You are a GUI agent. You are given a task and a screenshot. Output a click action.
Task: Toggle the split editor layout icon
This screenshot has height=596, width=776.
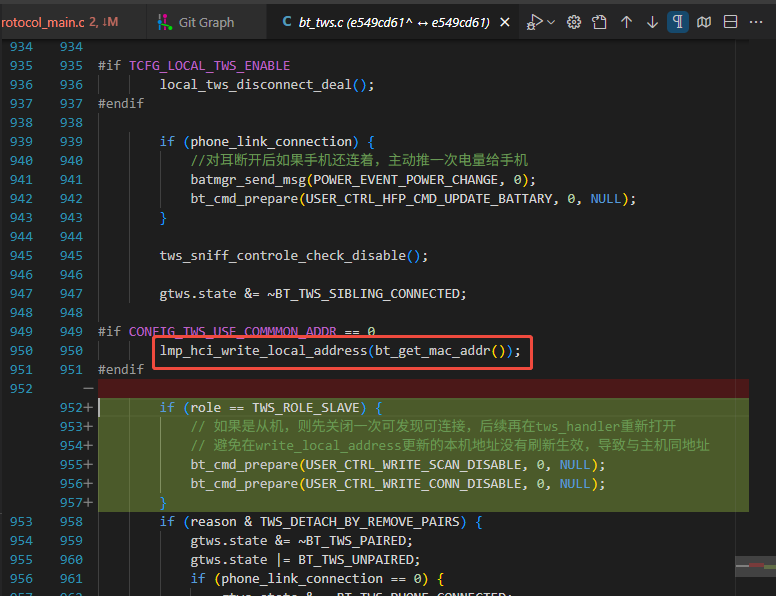click(730, 22)
